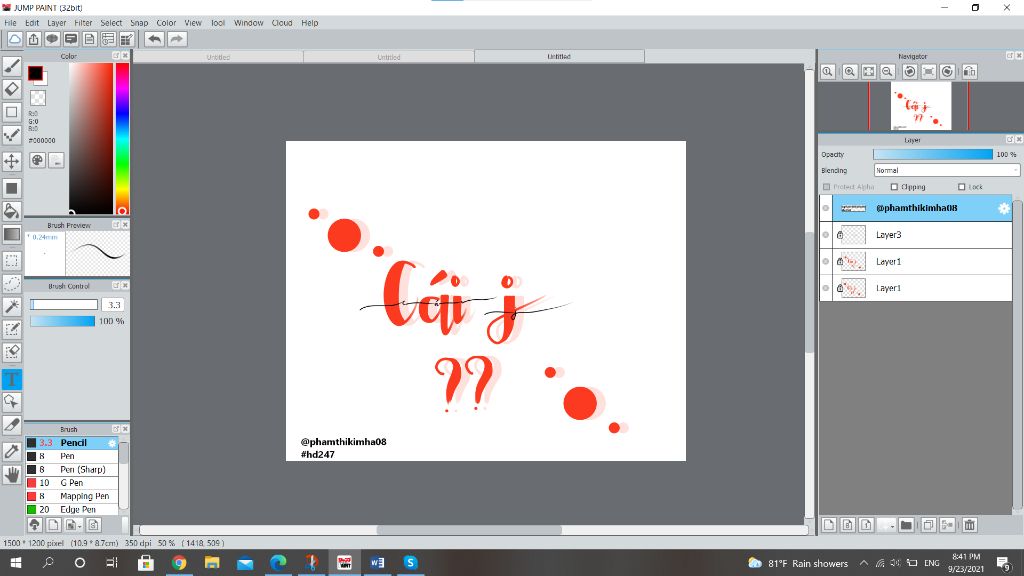The width and height of the screenshot is (1024, 576).
Task: Enable the Clipping checkbox
Action: (894, 187)
